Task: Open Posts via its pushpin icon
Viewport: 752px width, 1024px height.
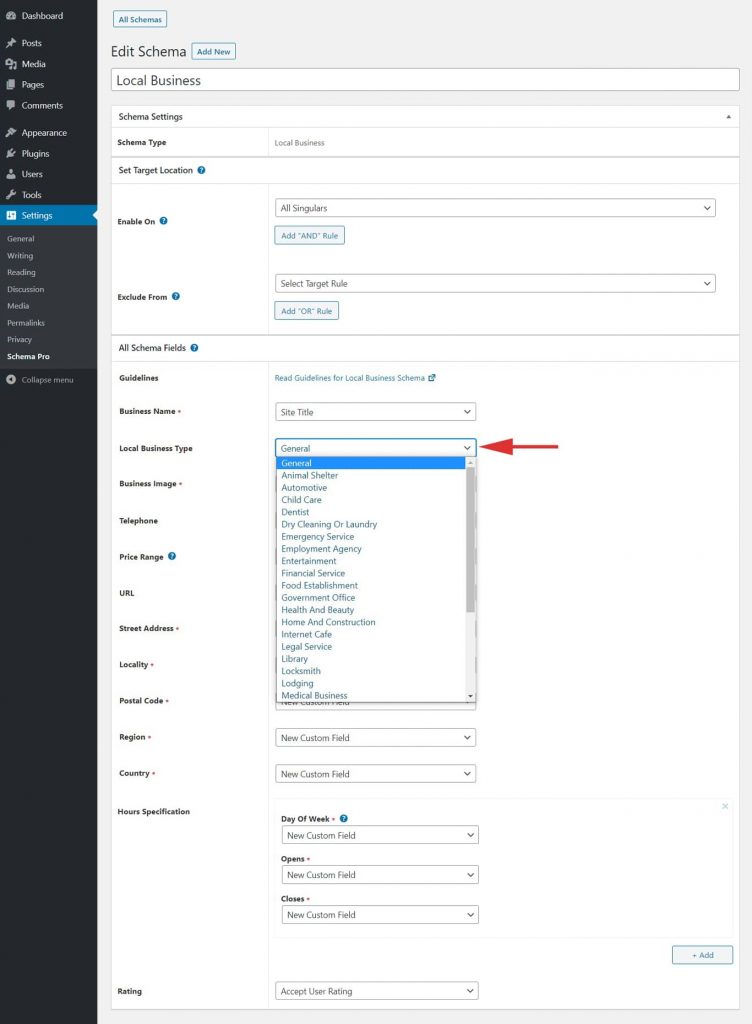Action: coord(11,43)
